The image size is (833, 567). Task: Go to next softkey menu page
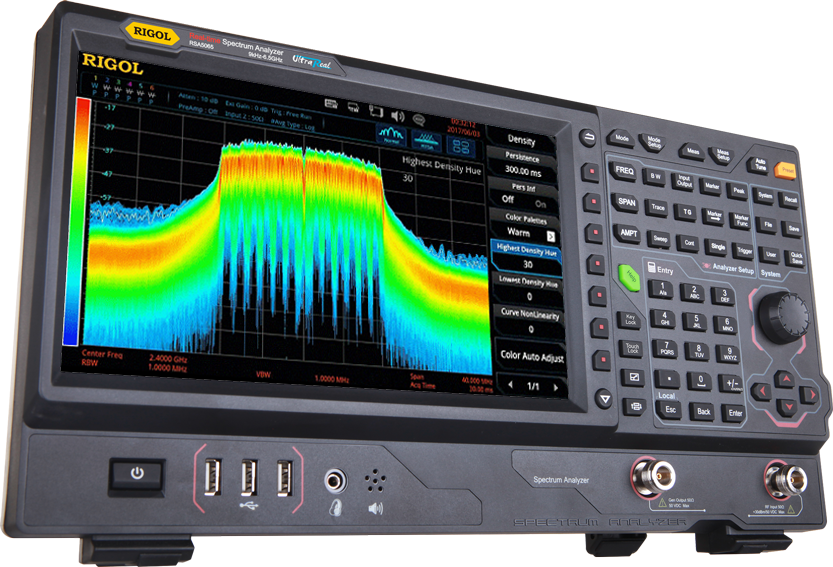[554, 386]
